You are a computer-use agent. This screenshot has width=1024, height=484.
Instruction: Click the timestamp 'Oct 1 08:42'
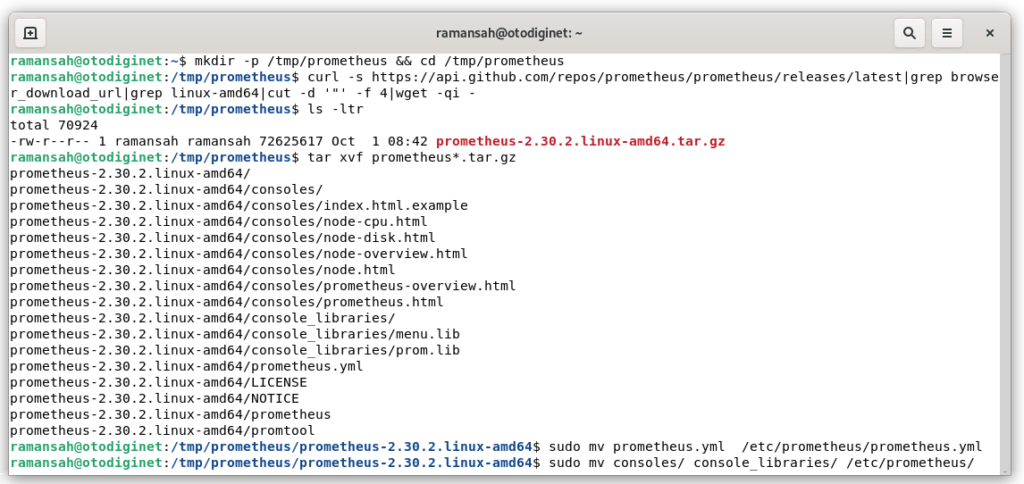(x=379, y=142)
